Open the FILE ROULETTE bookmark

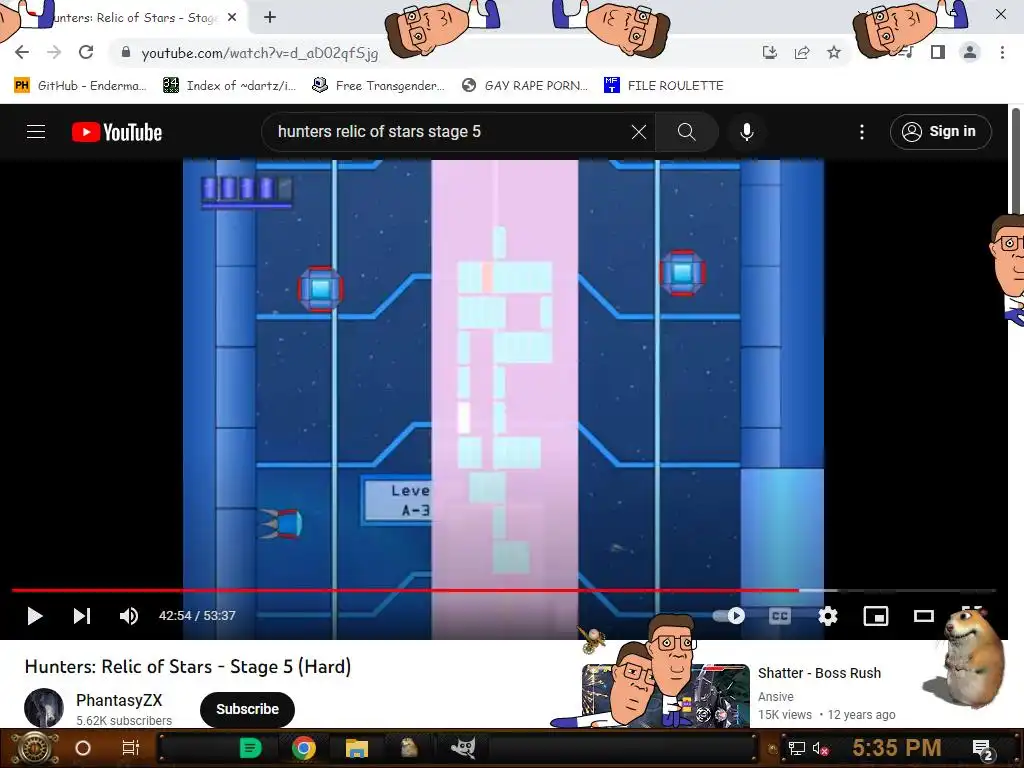click(x=664, y=86)
